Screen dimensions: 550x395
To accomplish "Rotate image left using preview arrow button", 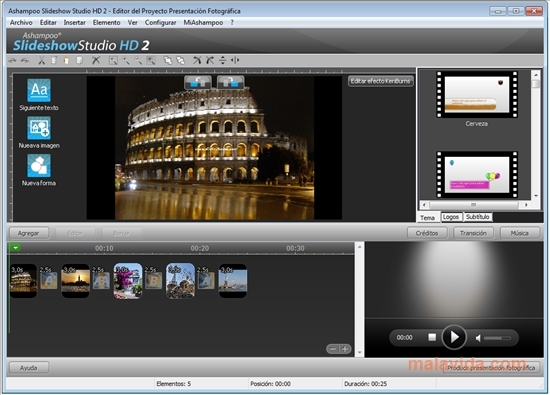I will coord(198,82).
